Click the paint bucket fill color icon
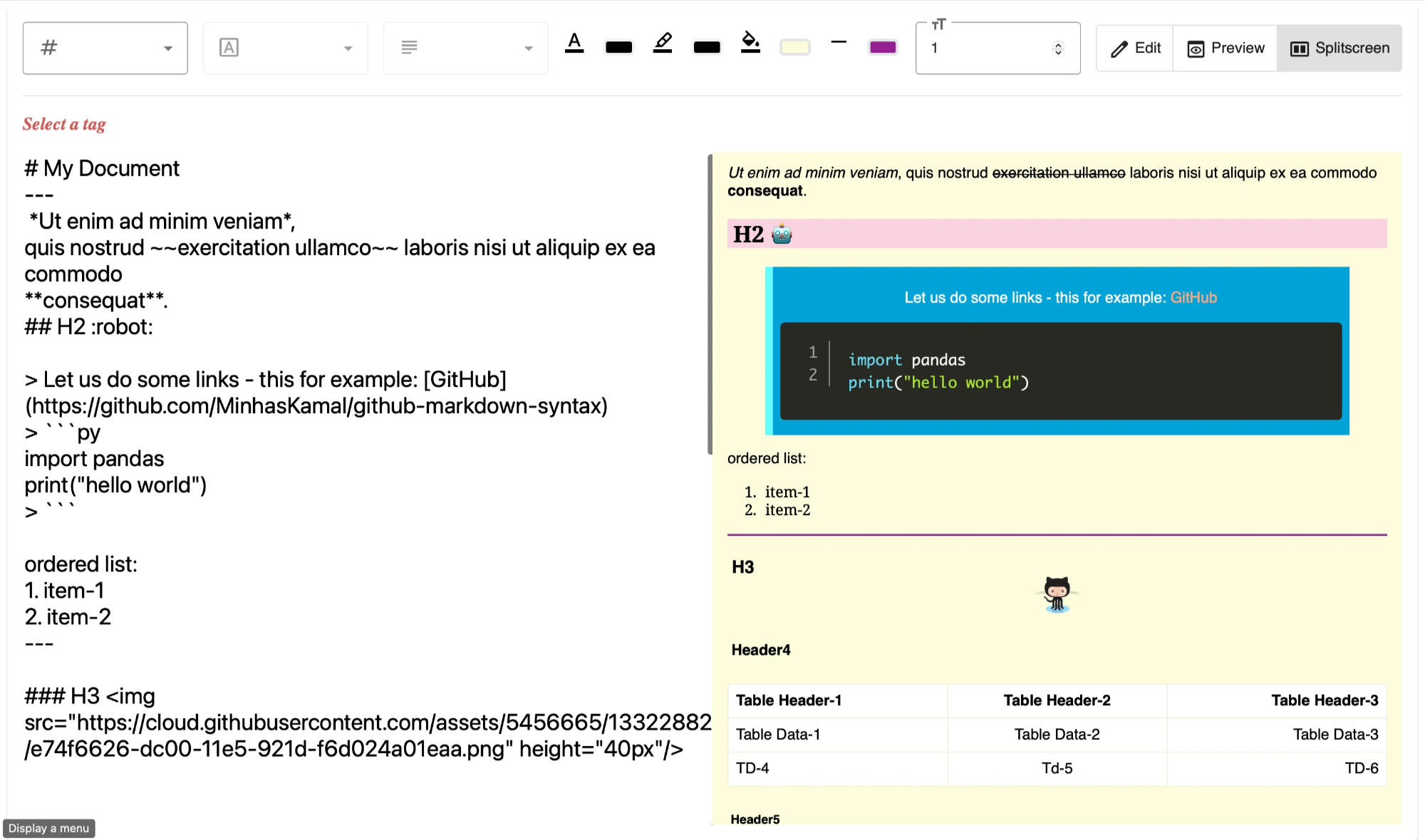The width and height of the screenshot is (1425, 840). [x=751, y=44]
